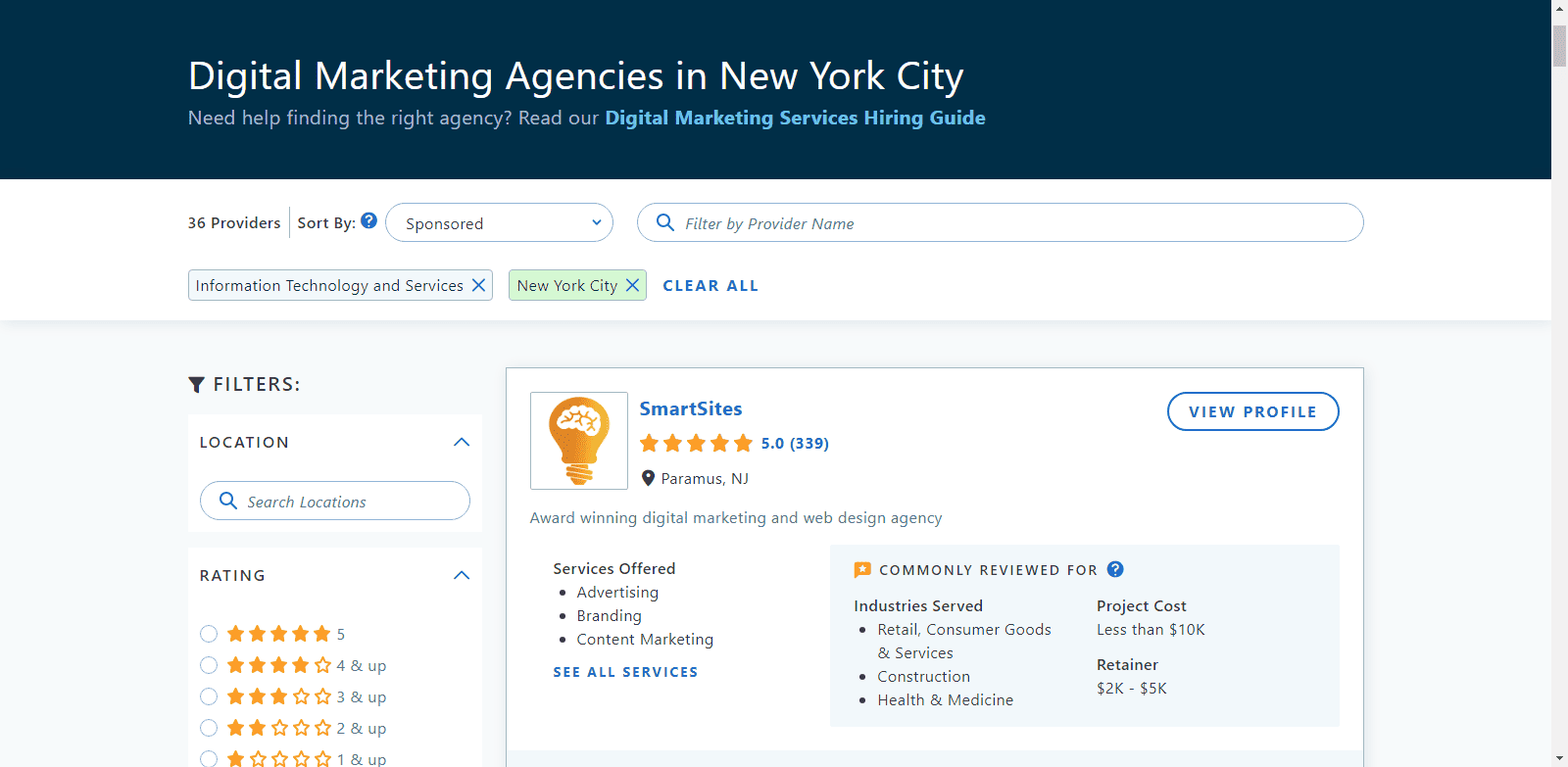This screenshot has height=767, width=1568.
Task: Click the funnel icon beside FILTERS
Action: tap(197, 385)
